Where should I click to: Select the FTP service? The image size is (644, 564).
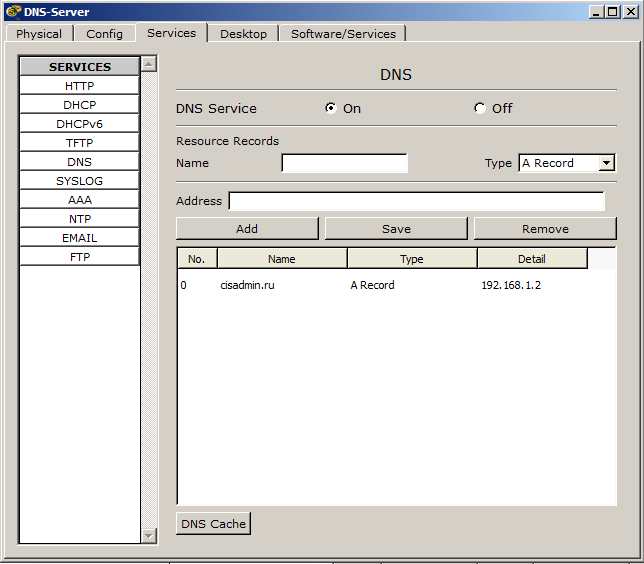(80, 257)
